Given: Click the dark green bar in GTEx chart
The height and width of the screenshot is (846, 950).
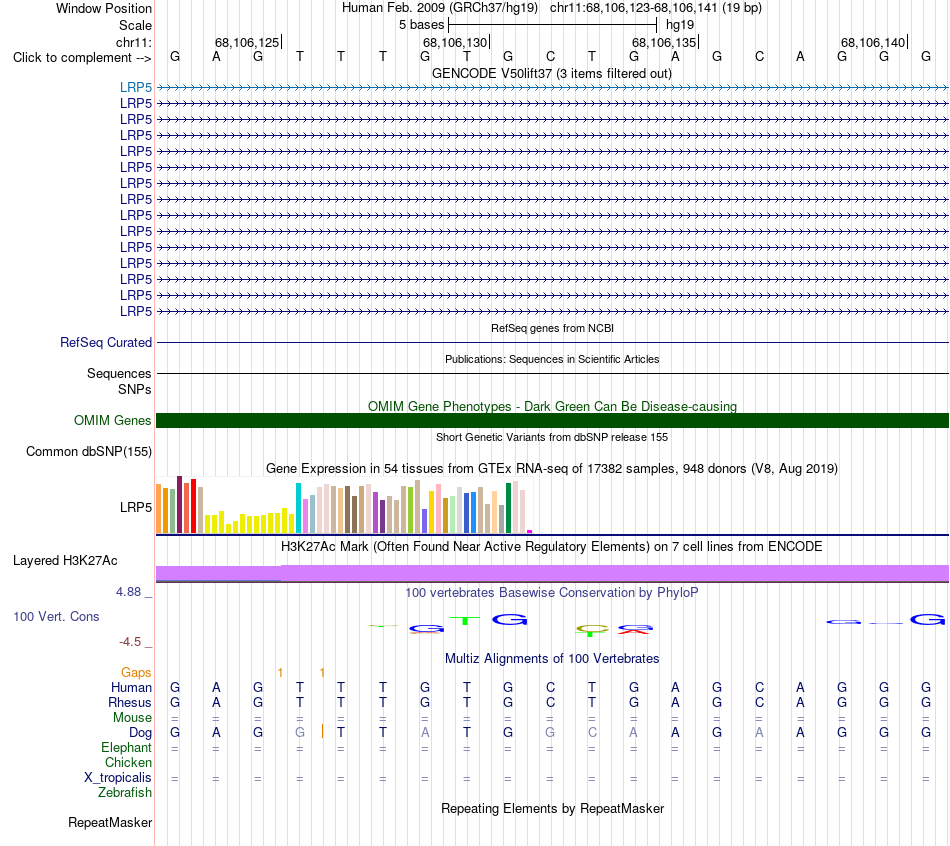Looking at the screenshot, I should [508, 508].
